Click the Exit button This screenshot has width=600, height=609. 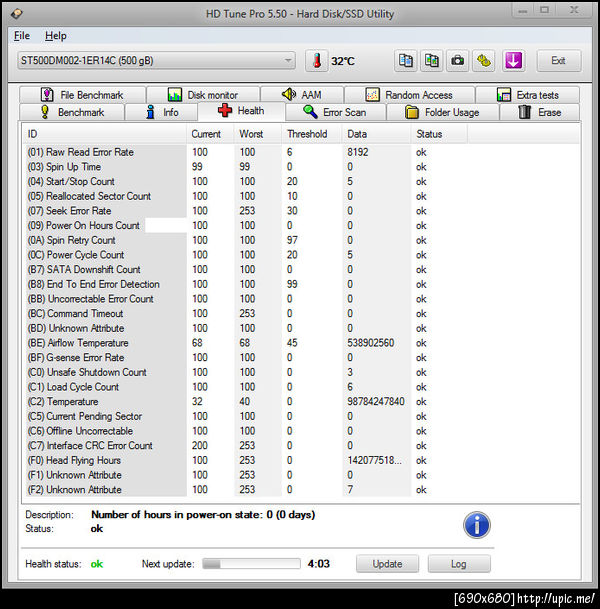559,61
